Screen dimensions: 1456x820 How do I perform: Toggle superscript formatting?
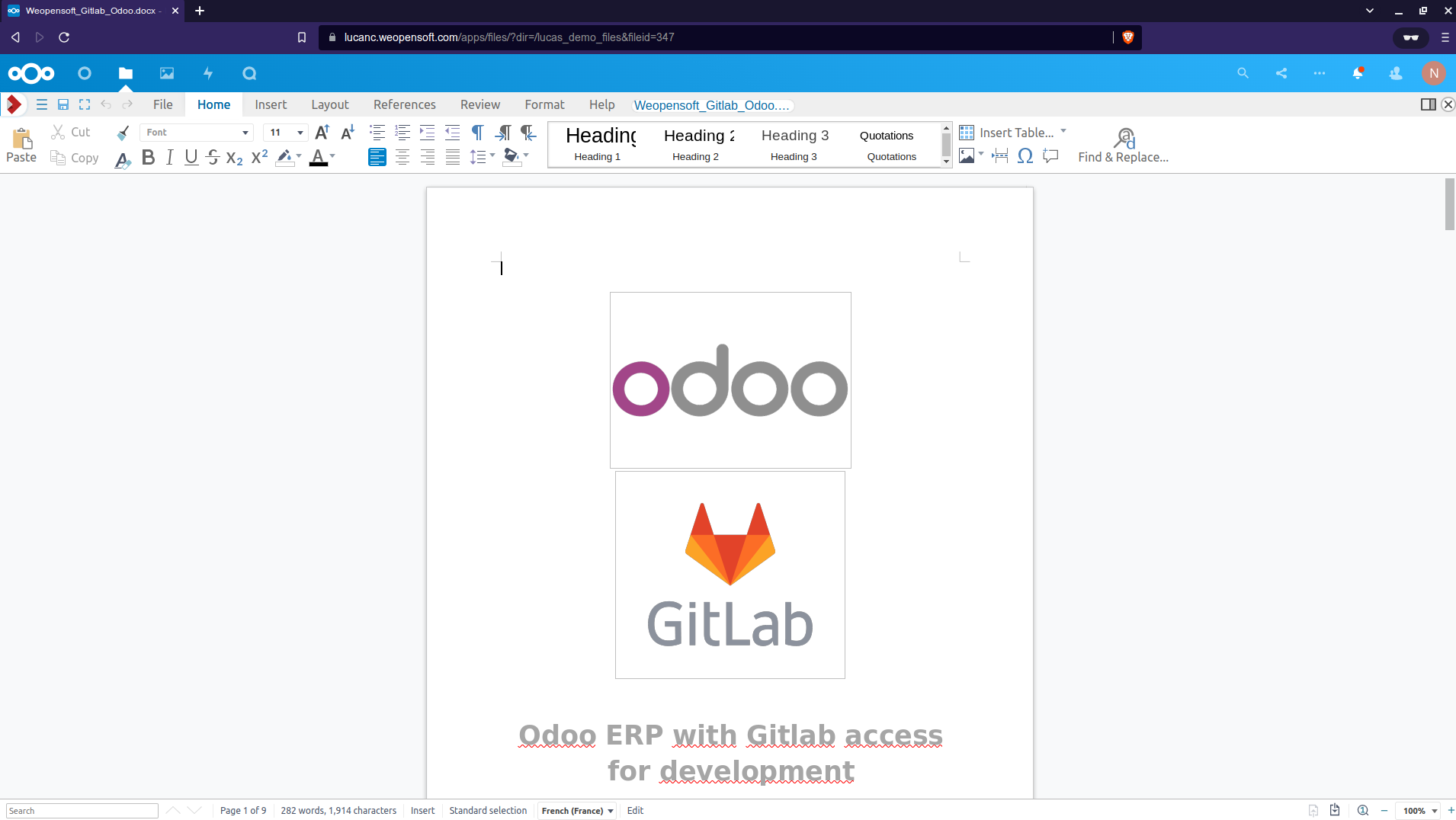259,158
